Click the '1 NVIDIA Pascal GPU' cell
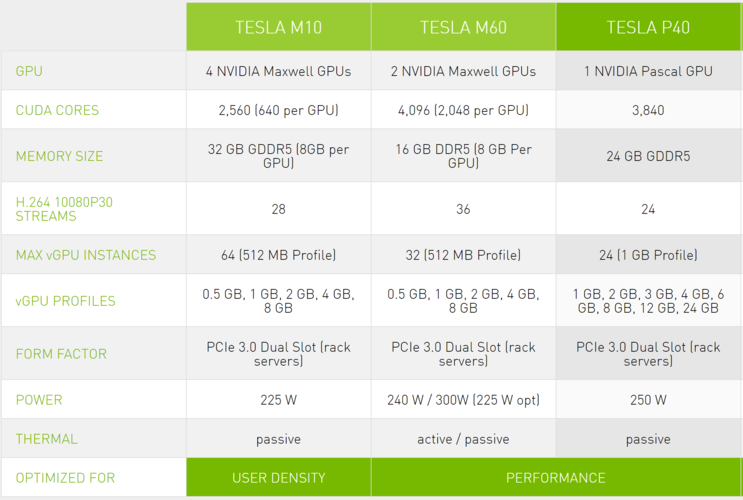Viewport: 743px width, 500px height. [648, 71]
